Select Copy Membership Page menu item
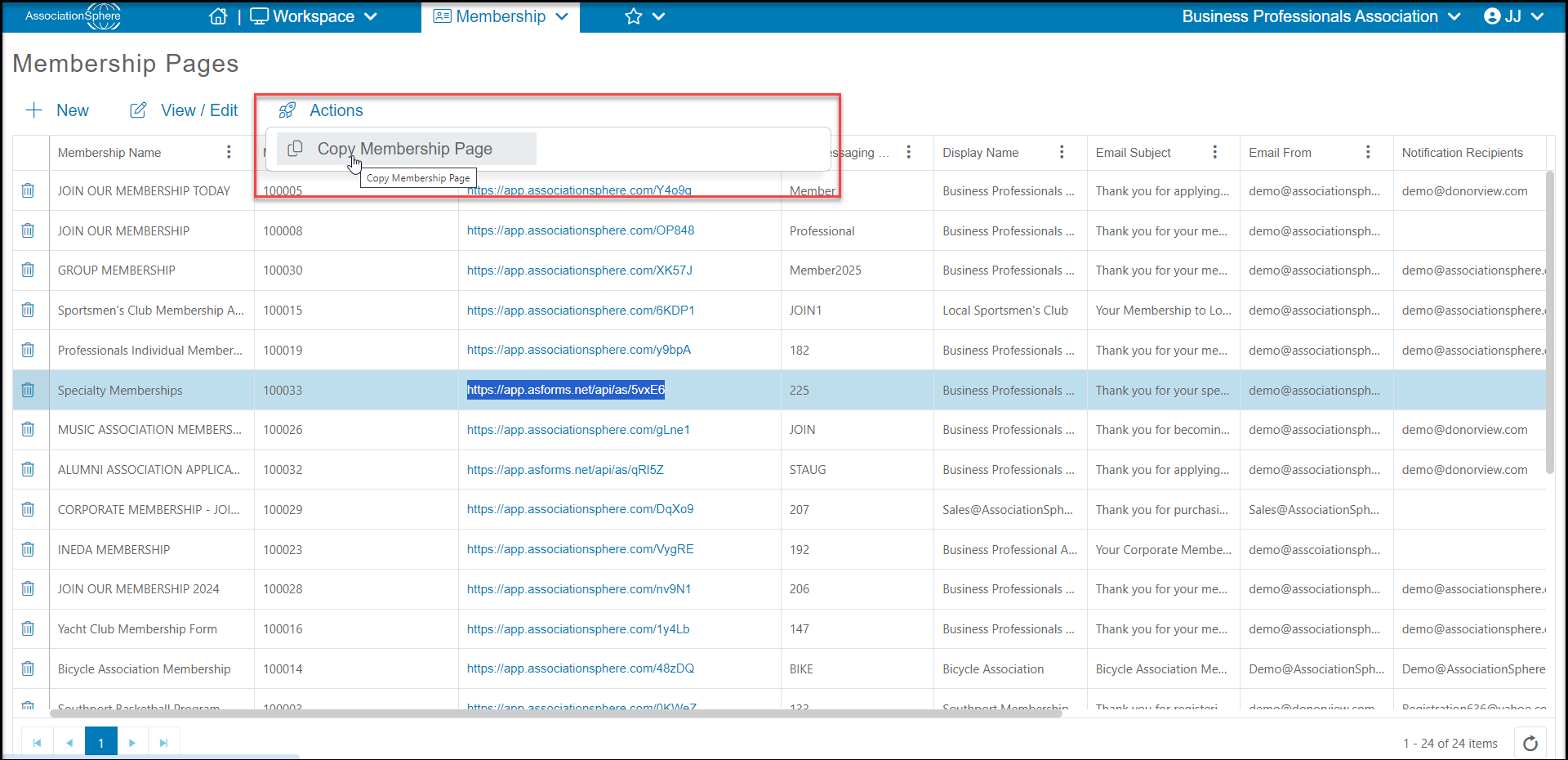 (406, 149)
